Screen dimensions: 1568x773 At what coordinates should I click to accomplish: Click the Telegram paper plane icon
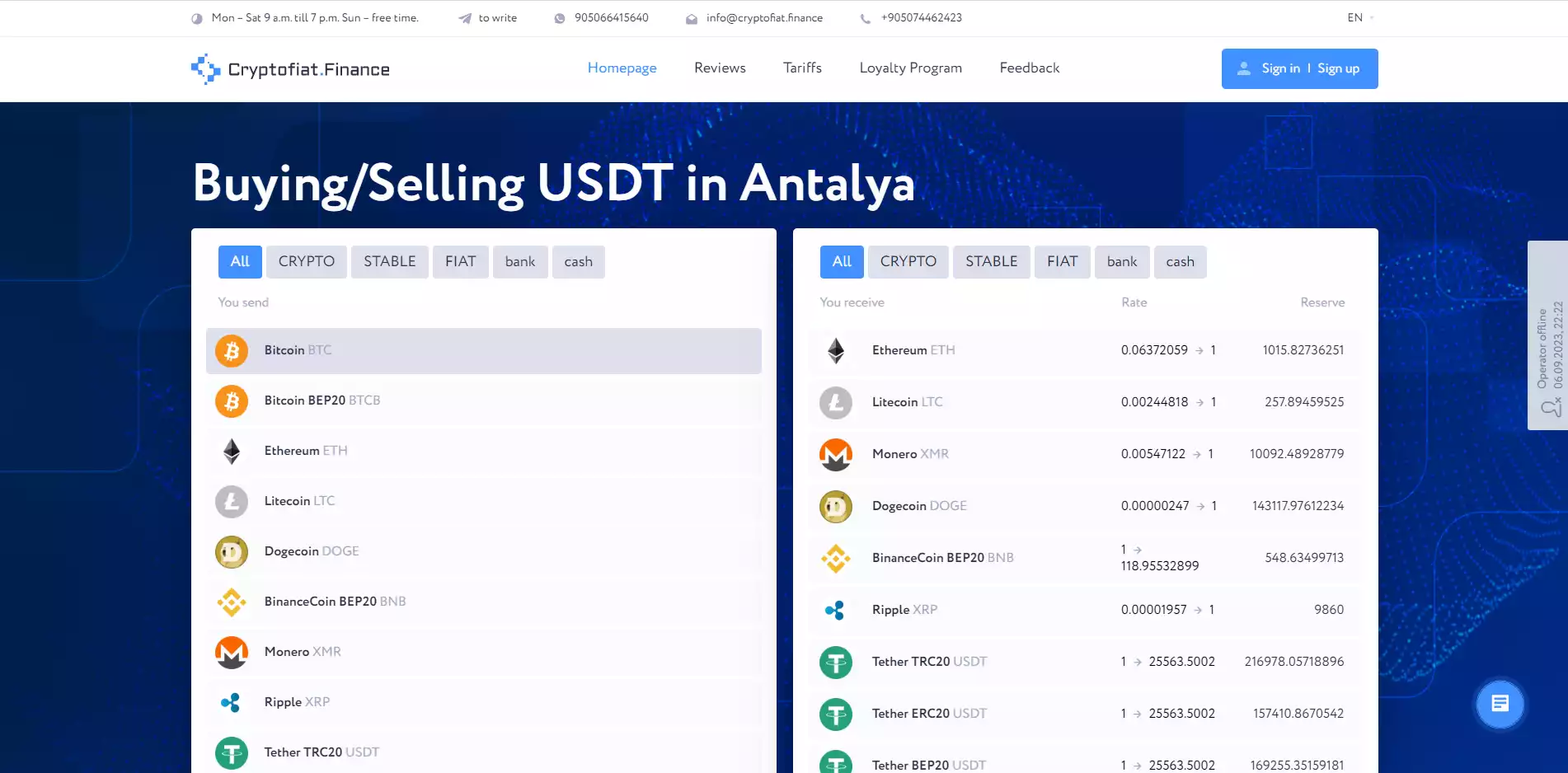point(465,18)
